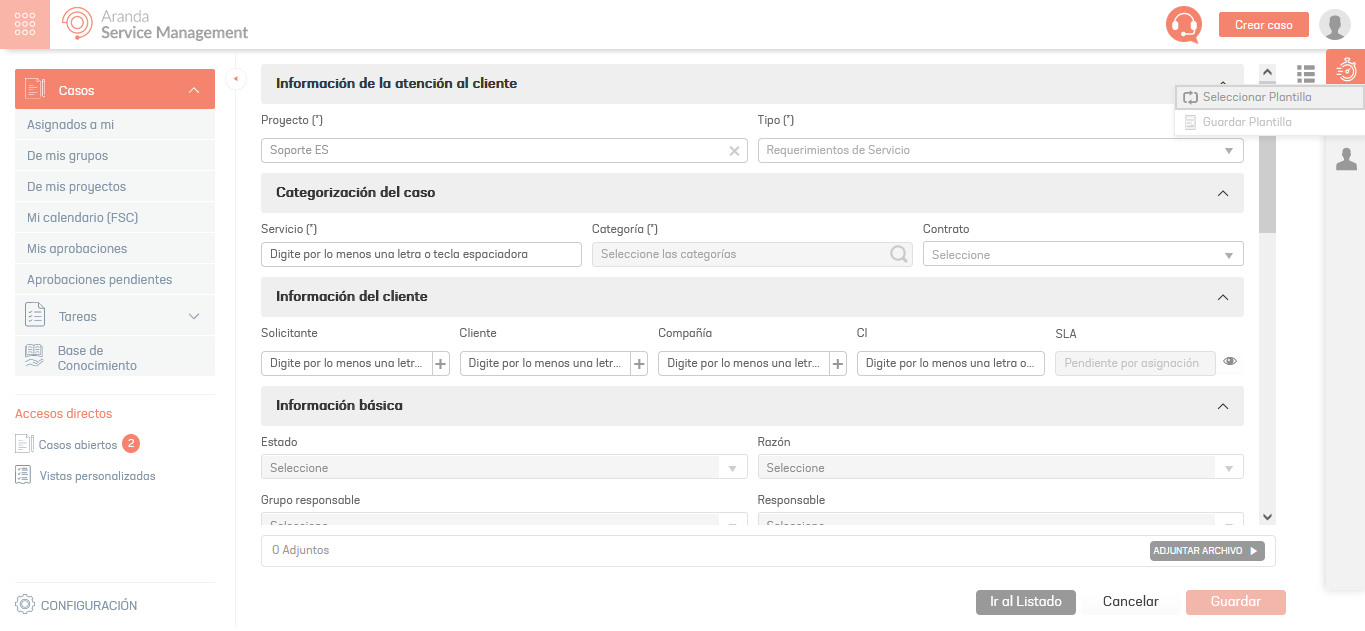This screenshot has width=1365, height=631.
Task: Click the Categoría selection field
Action: (752, 254)
